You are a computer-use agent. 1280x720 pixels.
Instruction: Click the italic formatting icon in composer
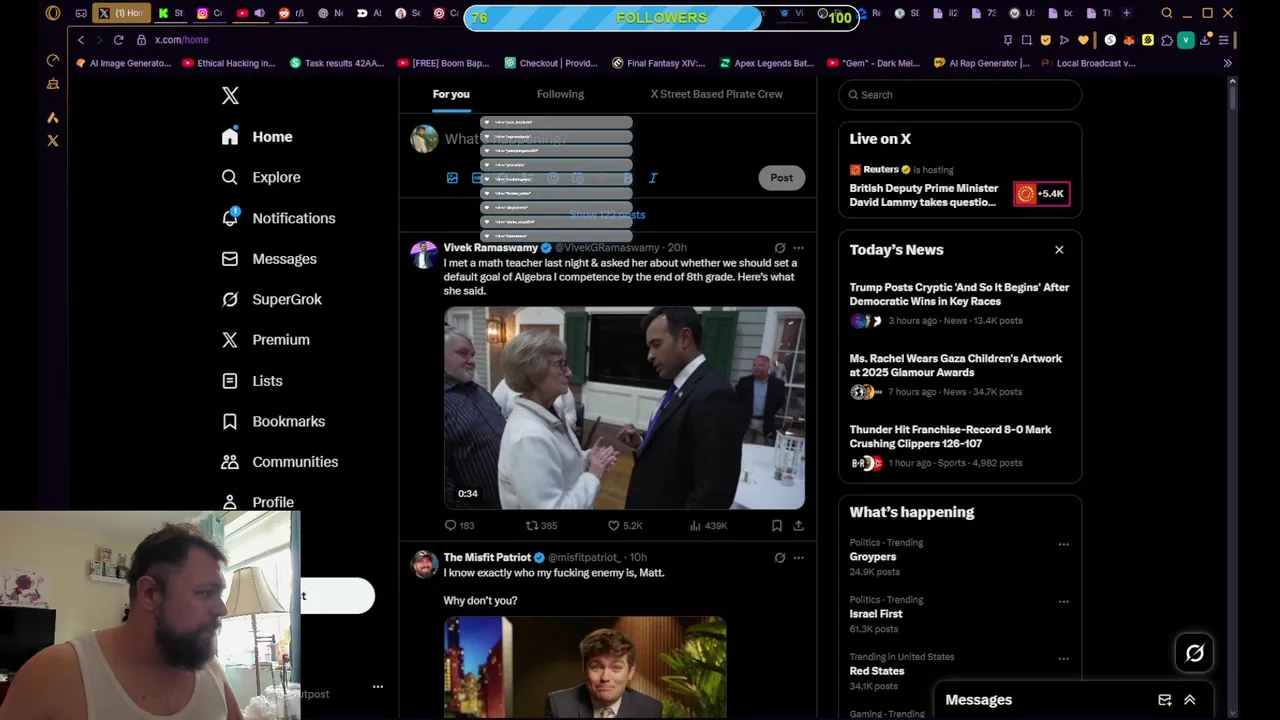pyautogui.click(x=653, y=178)
